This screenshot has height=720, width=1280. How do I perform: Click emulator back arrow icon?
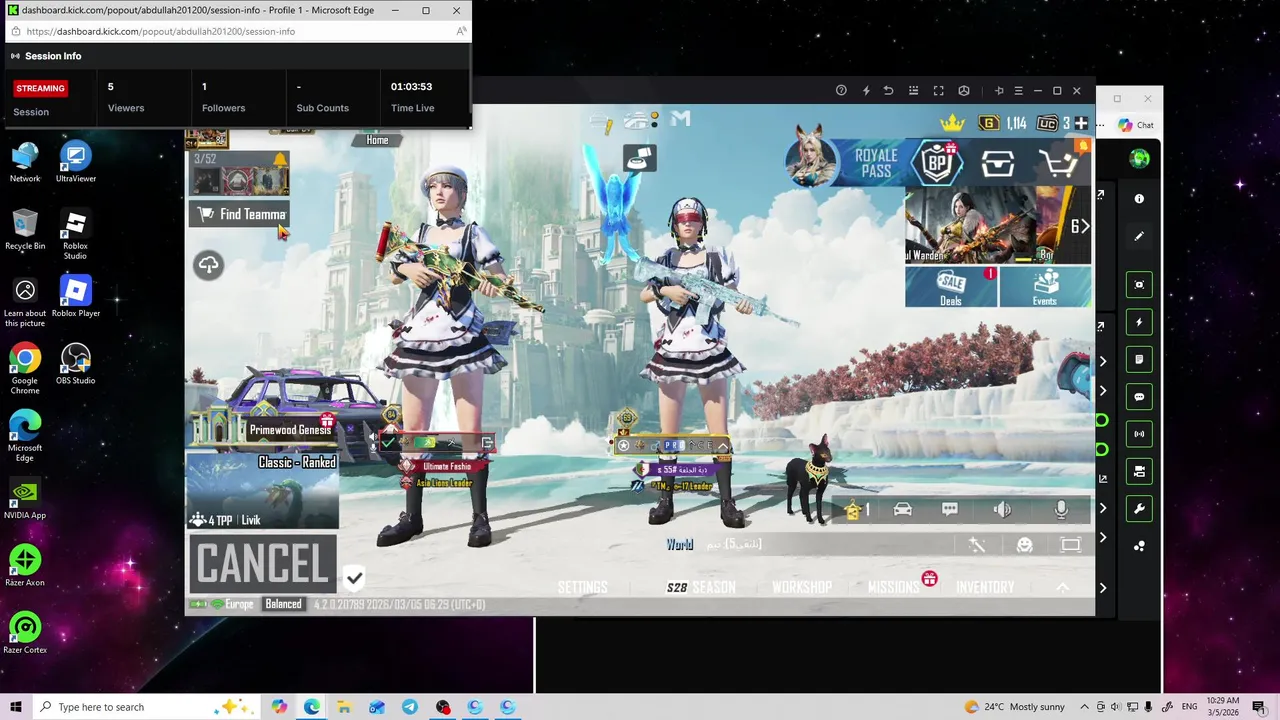click(x=888, y=91)
